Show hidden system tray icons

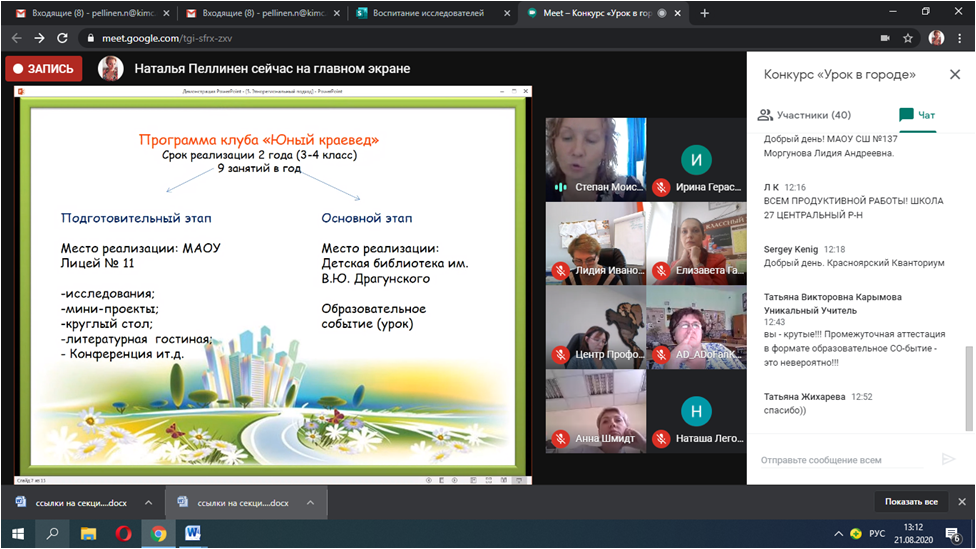click(838, 533)
